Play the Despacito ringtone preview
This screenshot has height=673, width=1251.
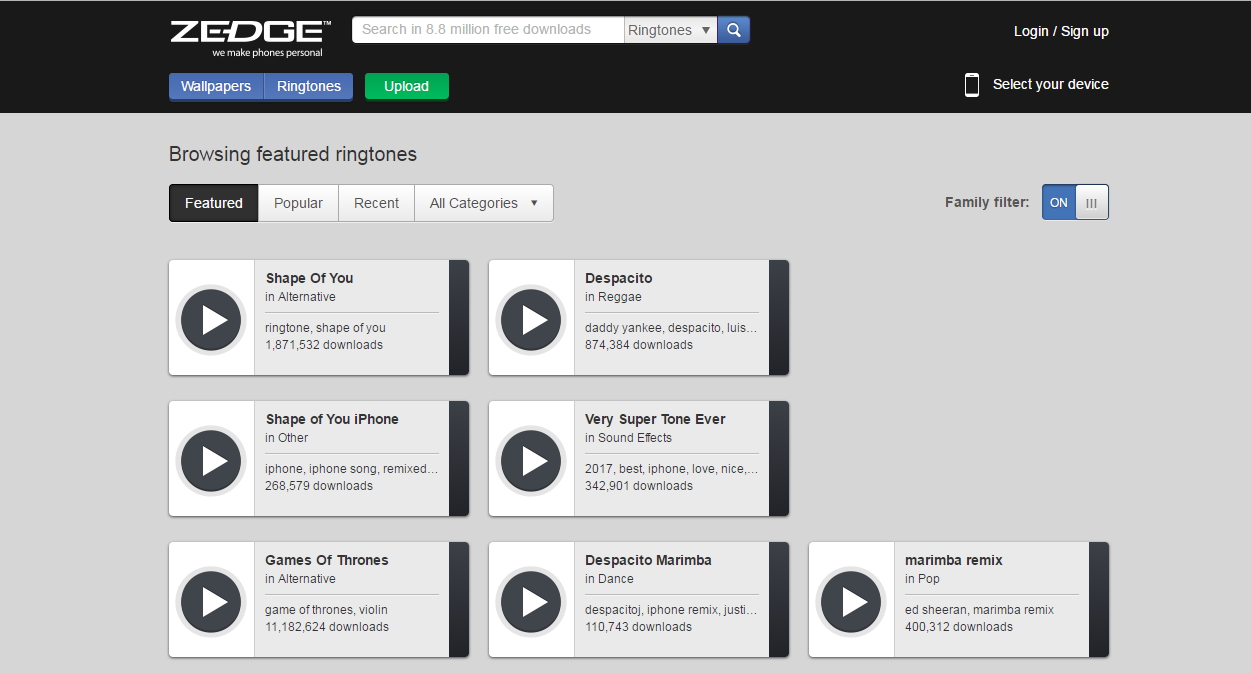coord(531,319)
